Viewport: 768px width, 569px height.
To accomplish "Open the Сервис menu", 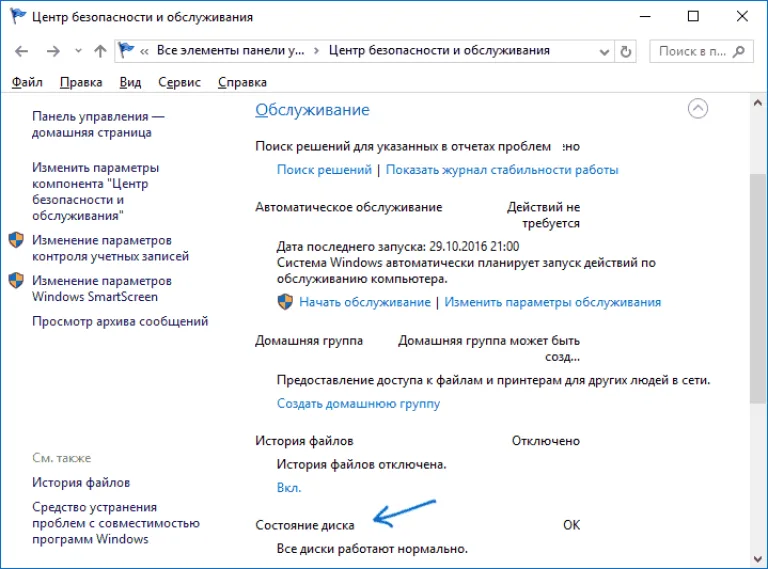I will [x=179, y=82].
